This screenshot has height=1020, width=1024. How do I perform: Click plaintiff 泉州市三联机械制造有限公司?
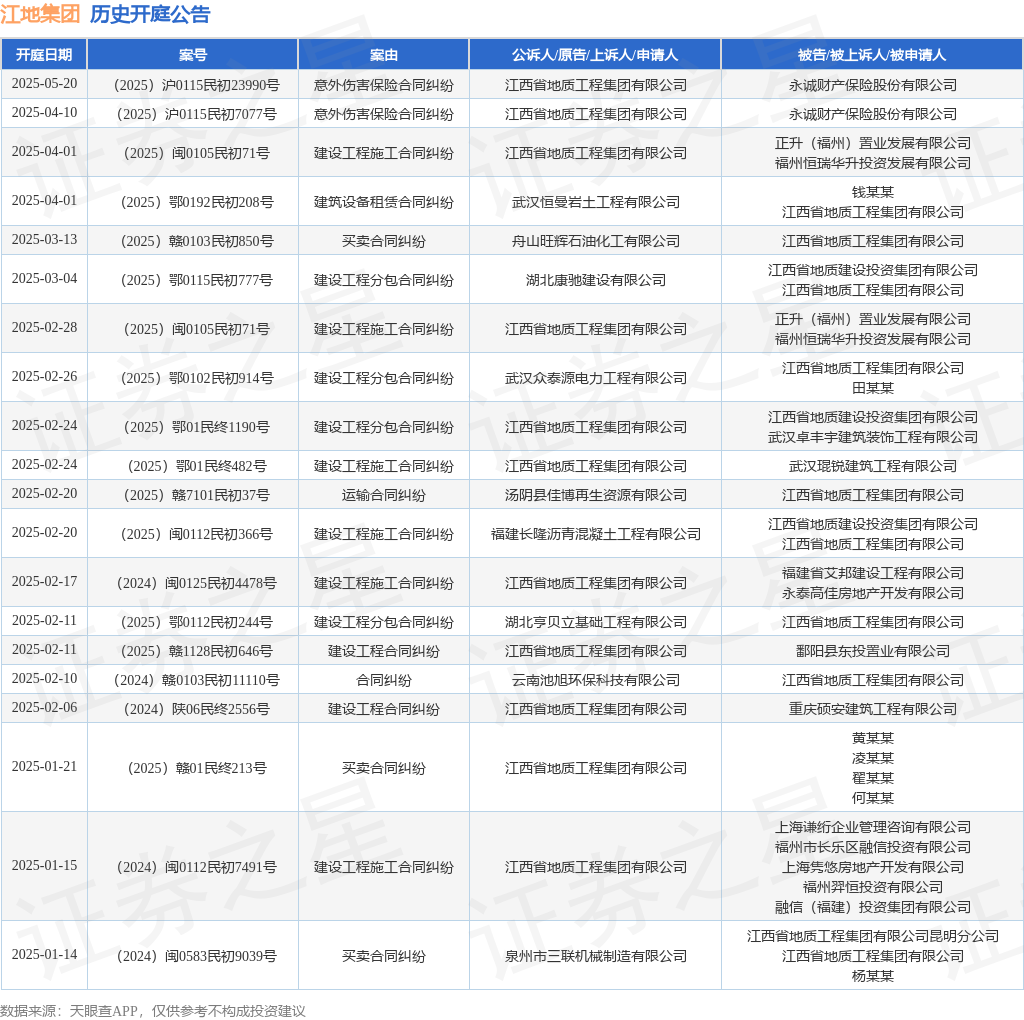596,957
